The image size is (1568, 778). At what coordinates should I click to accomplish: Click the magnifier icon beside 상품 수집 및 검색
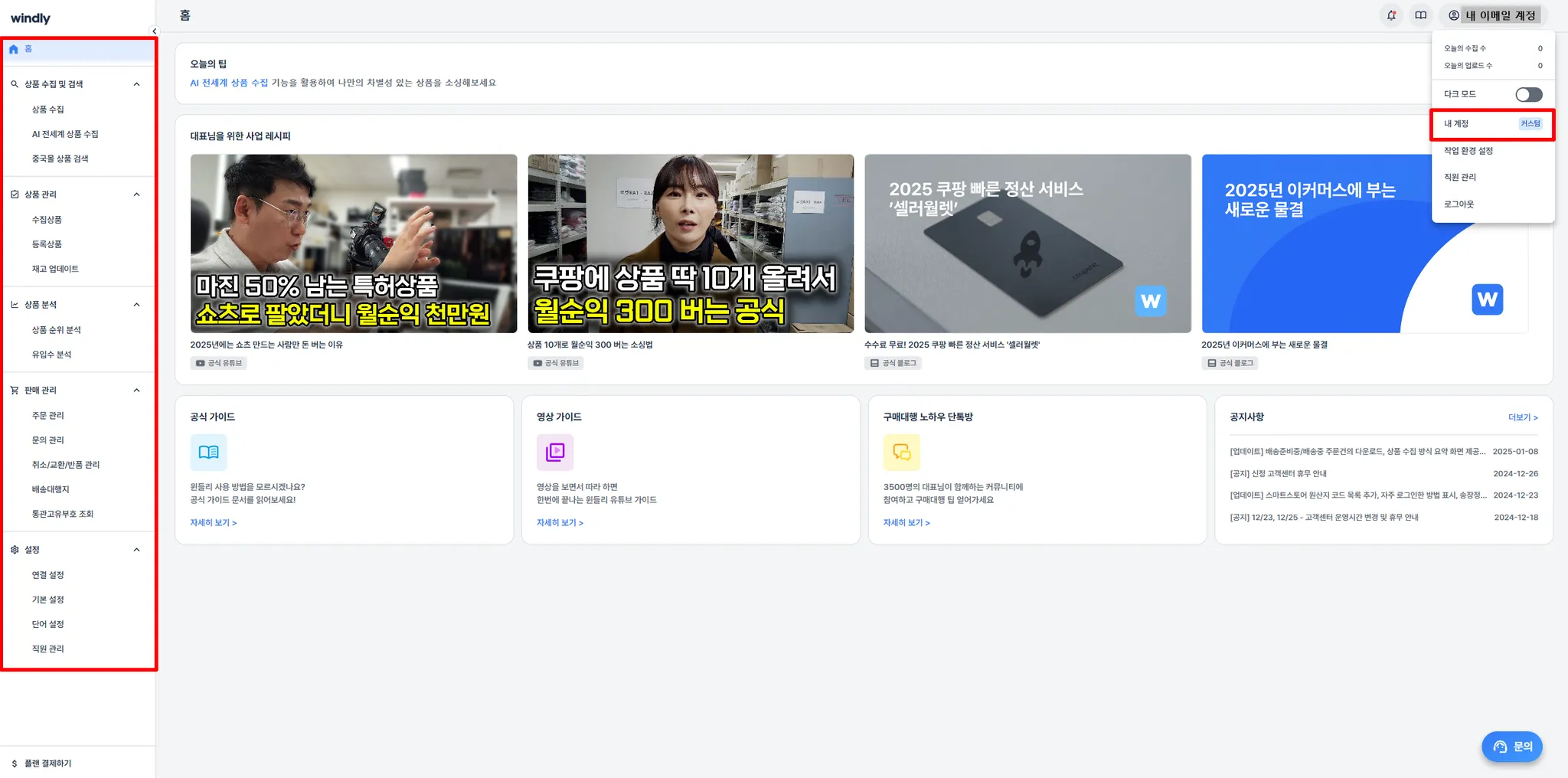click(x=15, y=84)
